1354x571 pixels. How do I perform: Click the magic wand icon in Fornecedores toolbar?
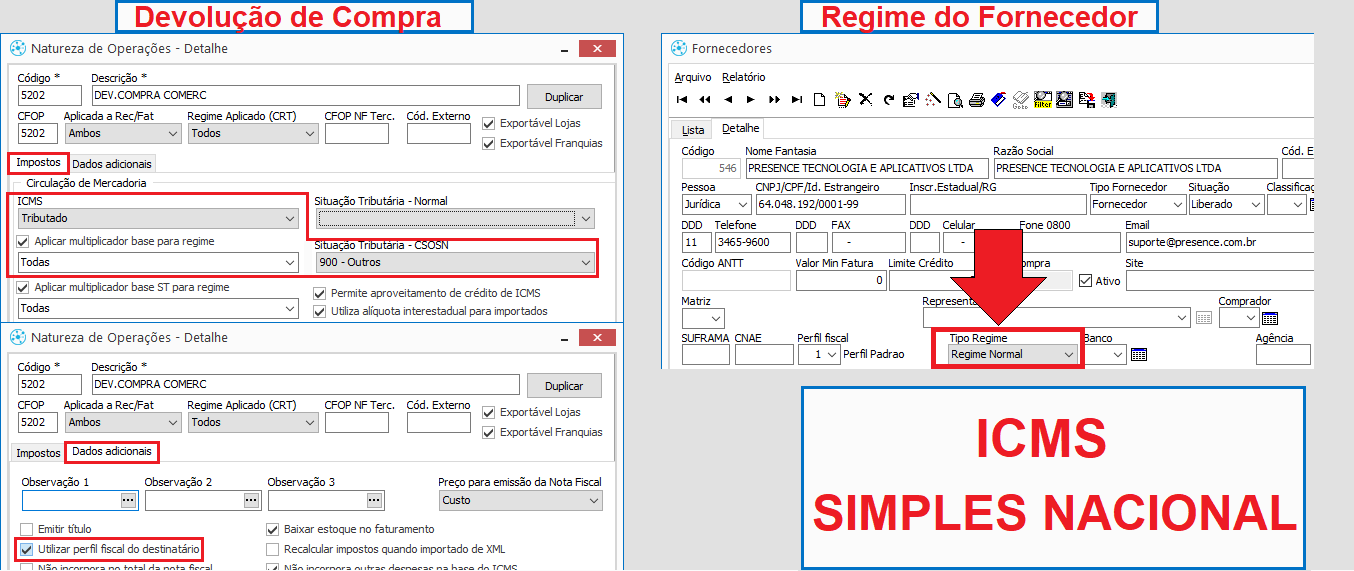click(933, 99)
